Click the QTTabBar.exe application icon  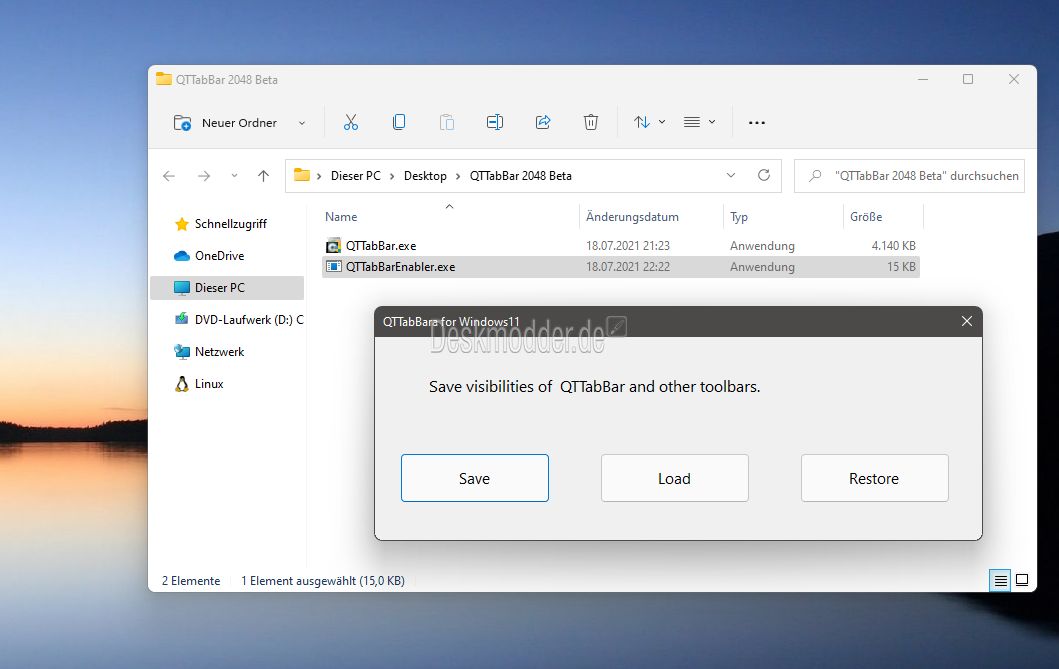coord(333,246)
